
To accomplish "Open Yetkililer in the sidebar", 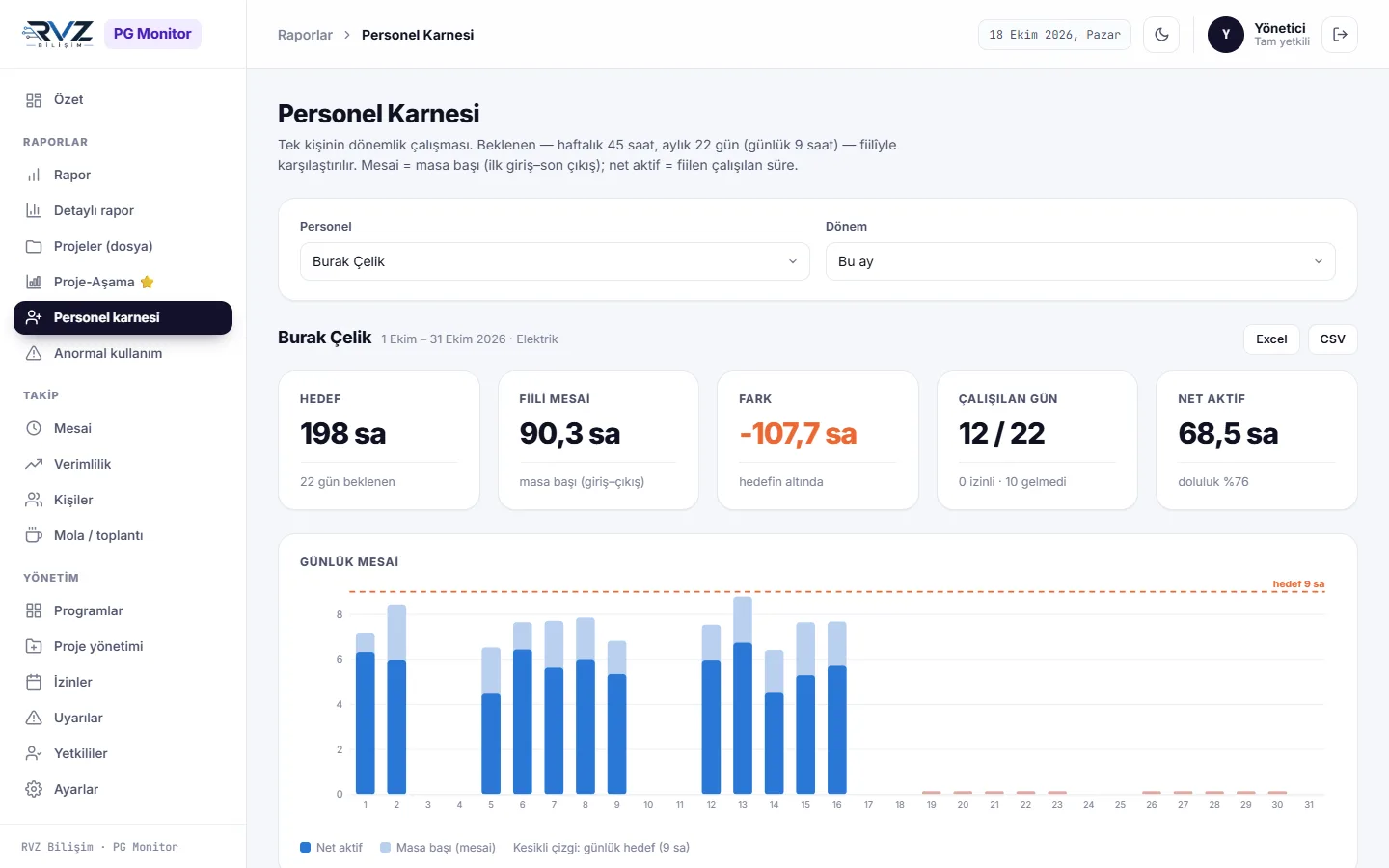I will [123, 754].
